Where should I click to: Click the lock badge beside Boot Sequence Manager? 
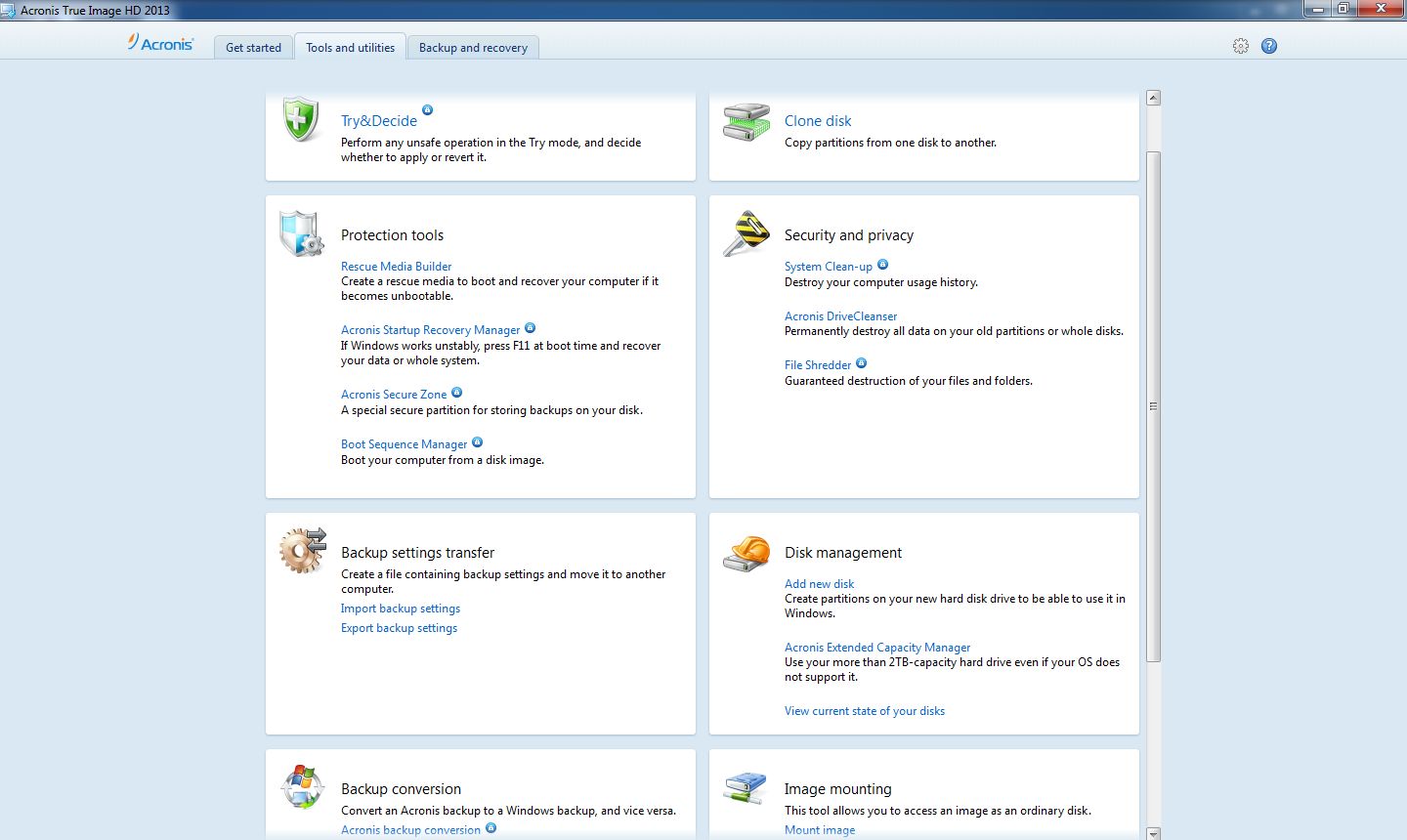(x=477, y=442)
